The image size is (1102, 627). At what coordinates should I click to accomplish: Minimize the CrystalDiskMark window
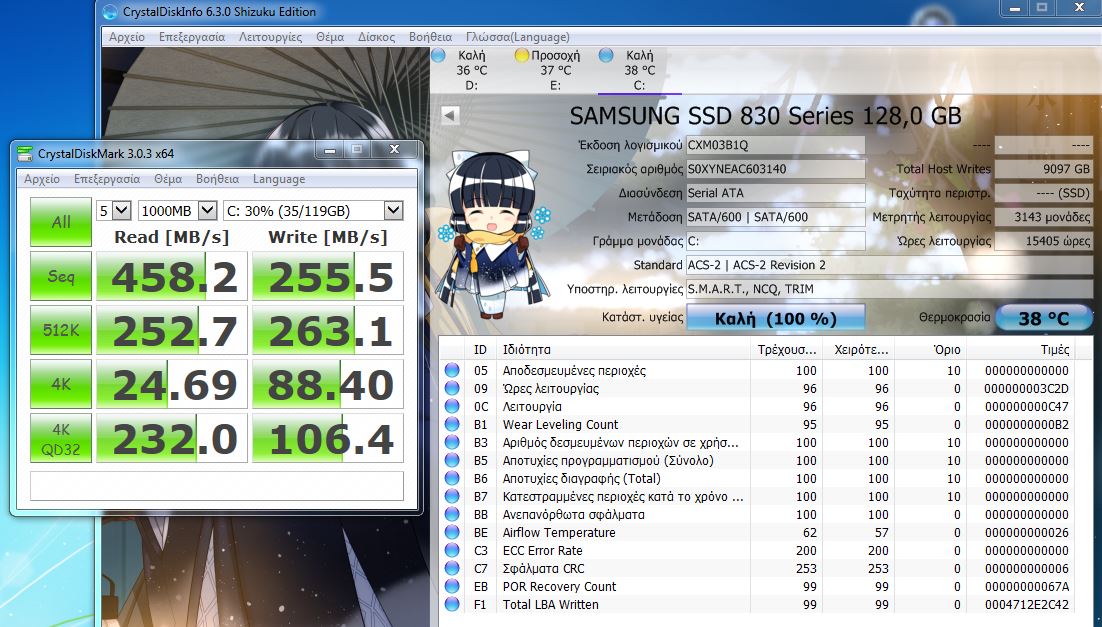[329, 150]
